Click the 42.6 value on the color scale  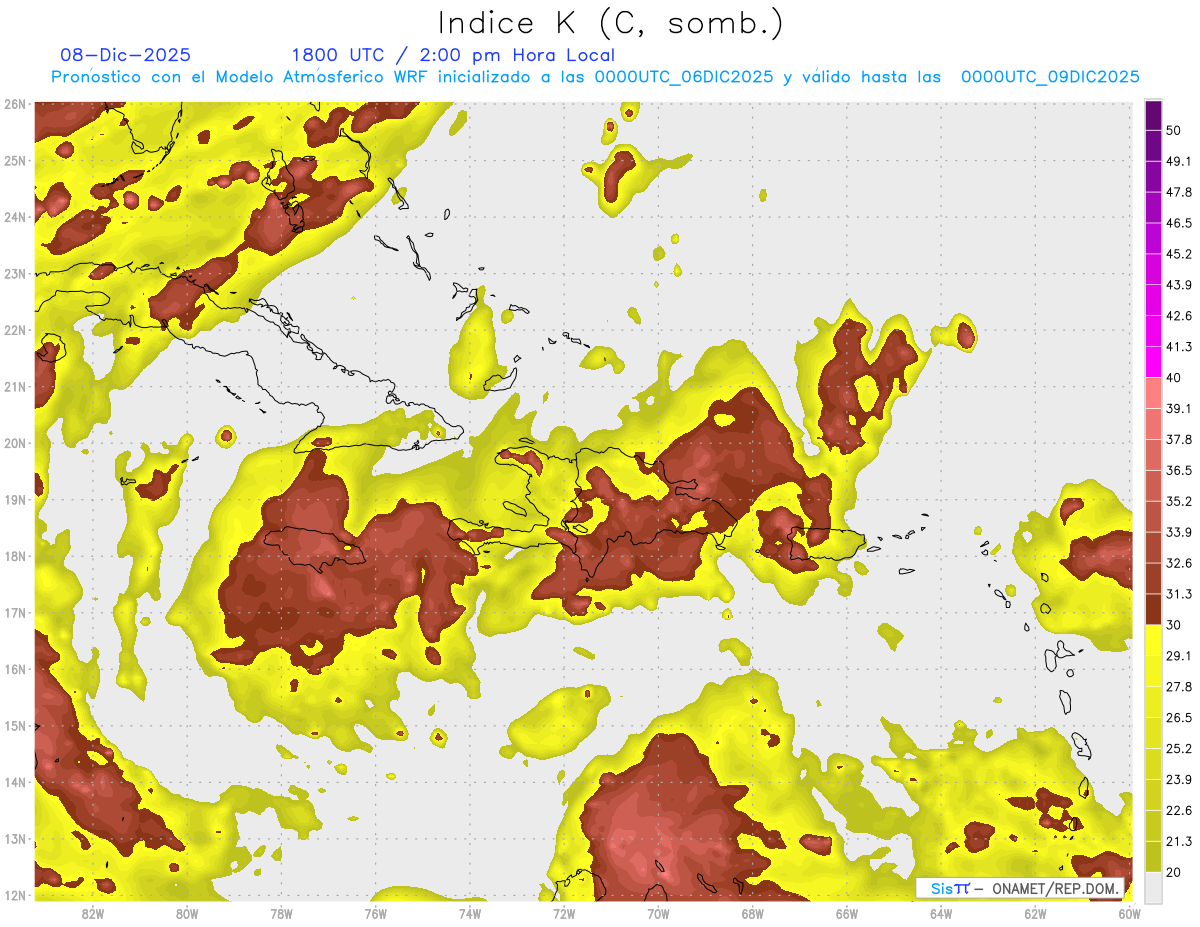pyautogui.click(x=1179, y=316)
